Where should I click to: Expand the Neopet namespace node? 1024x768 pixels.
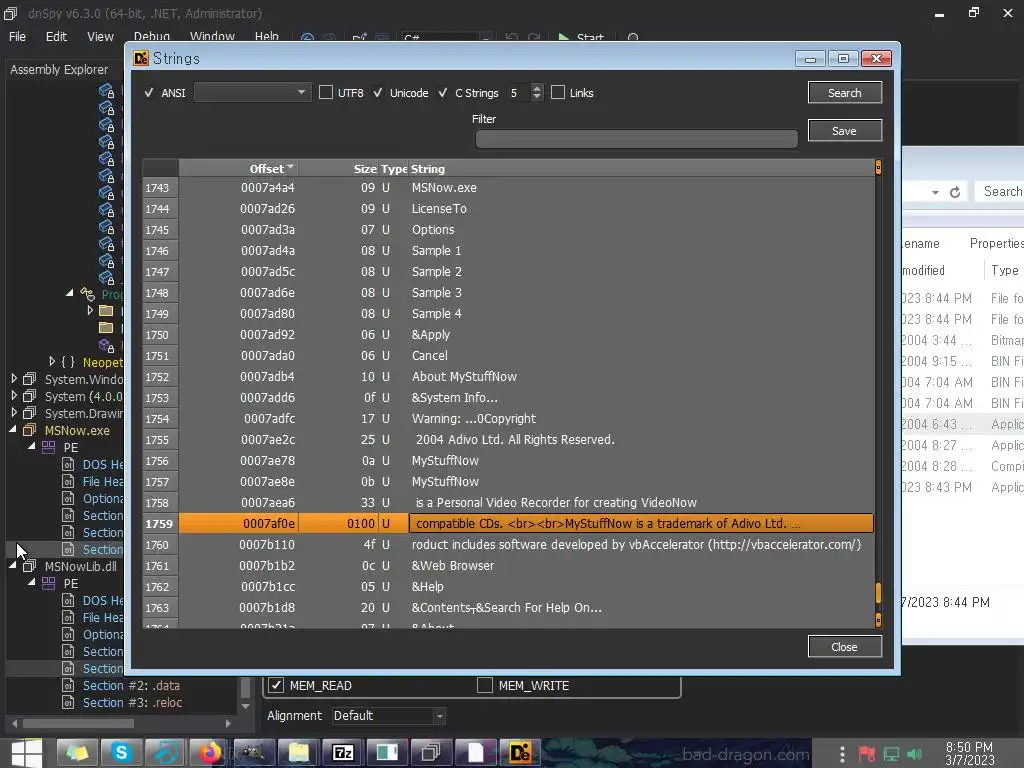coord(52,360)
